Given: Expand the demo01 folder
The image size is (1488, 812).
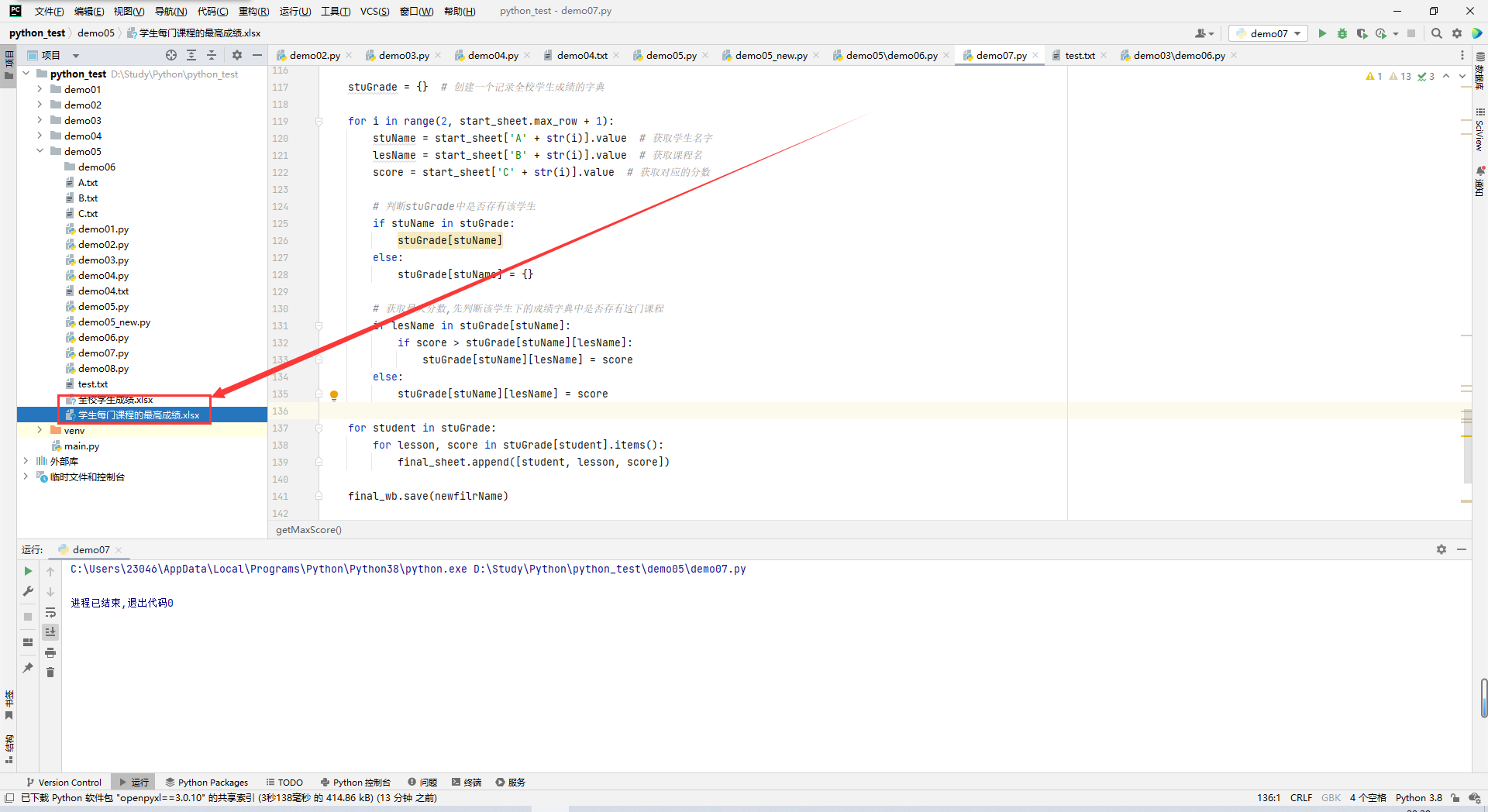Looking at the screenshot, I should pyautogui.click(x=40, y=89).
